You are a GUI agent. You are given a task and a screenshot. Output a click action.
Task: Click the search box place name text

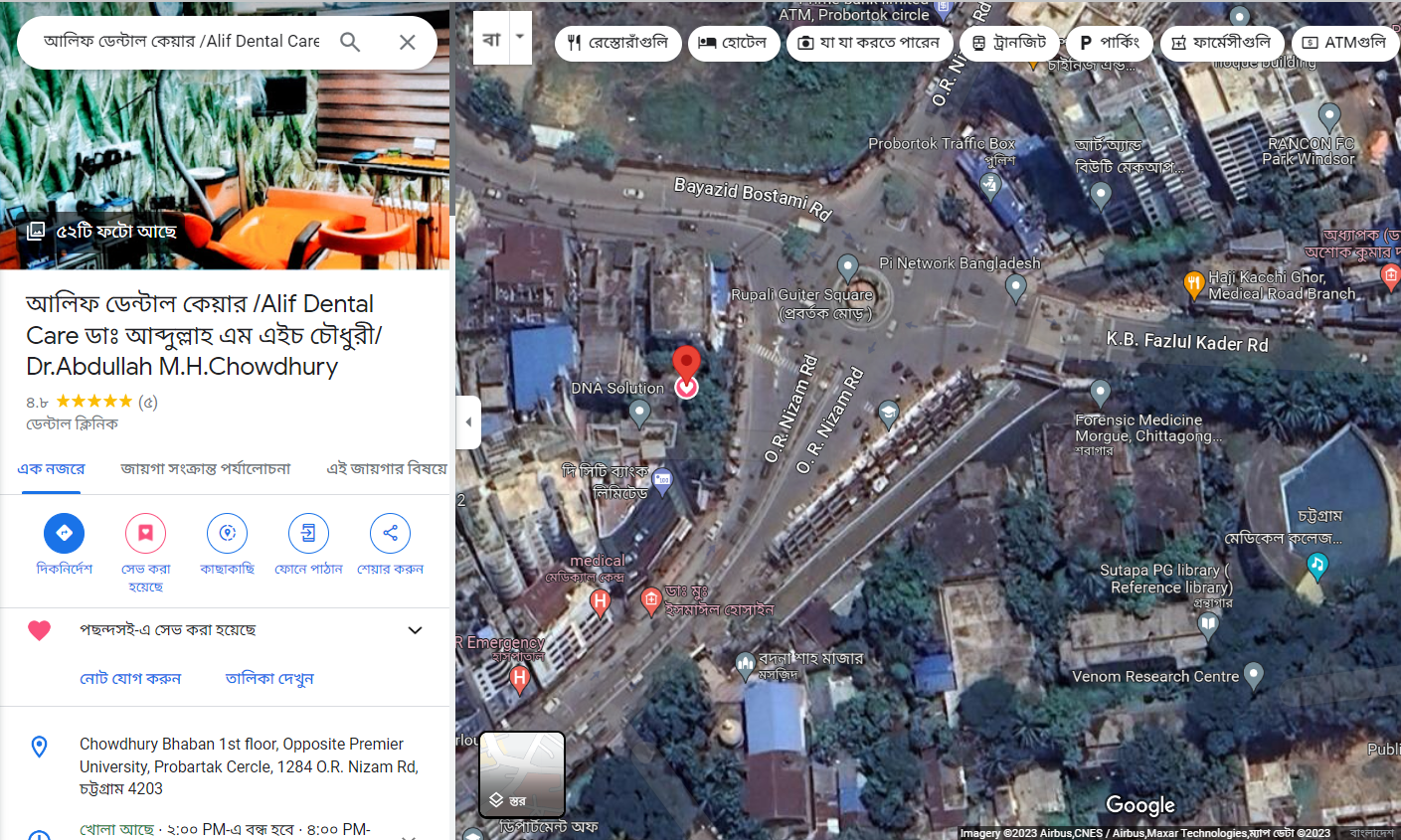tap(182, 42)
